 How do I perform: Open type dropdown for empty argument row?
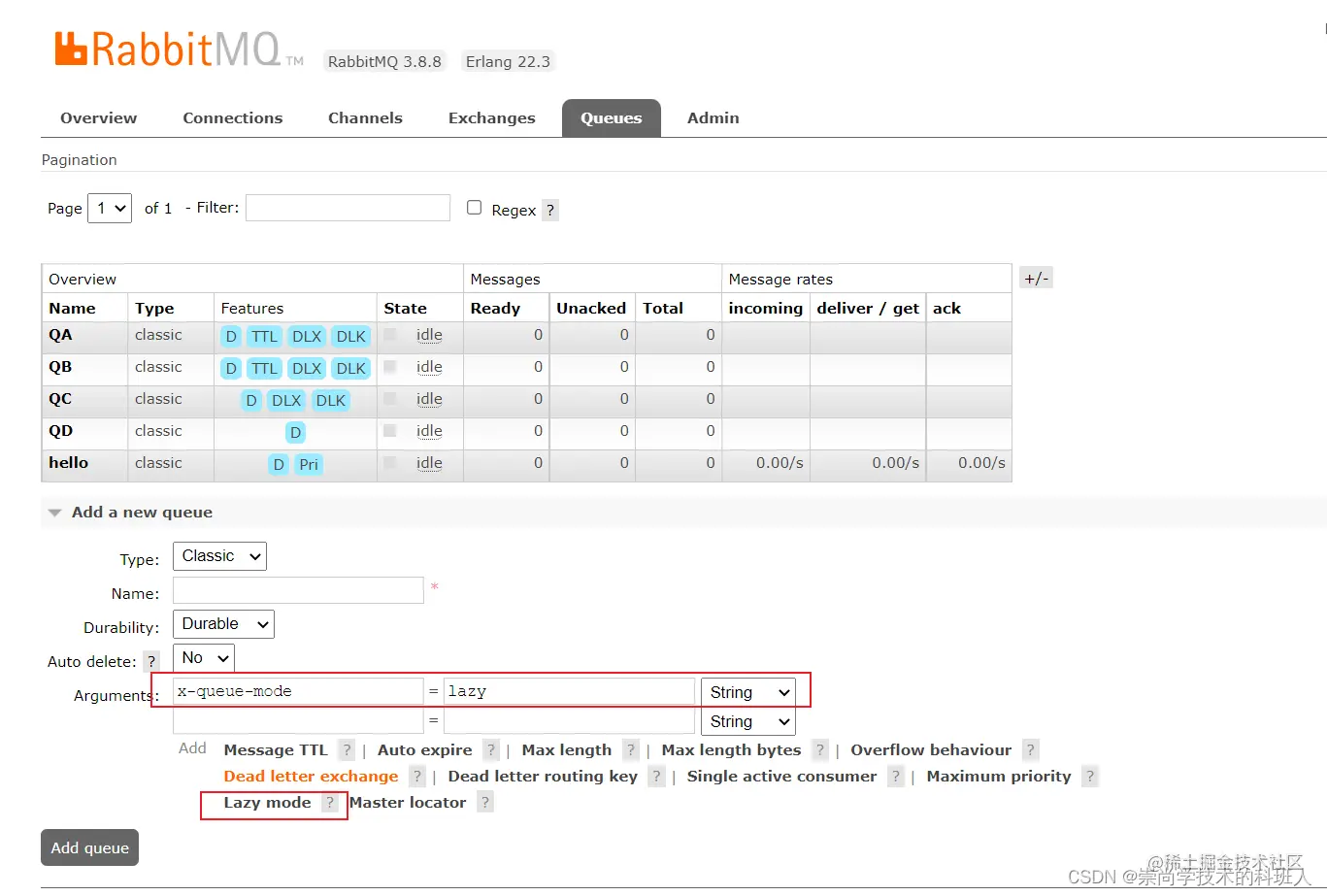747,721
